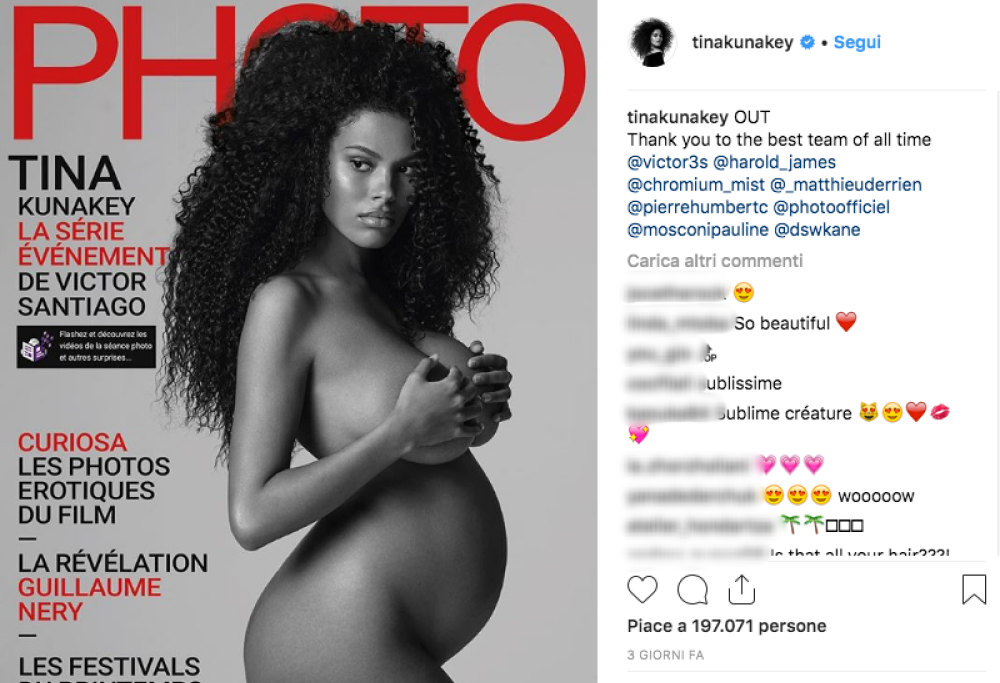Viewport: 1000px width, 683px height.
Task: Visit the @_matthieuderrien tagged profile
Action: [x=846, y=185]
